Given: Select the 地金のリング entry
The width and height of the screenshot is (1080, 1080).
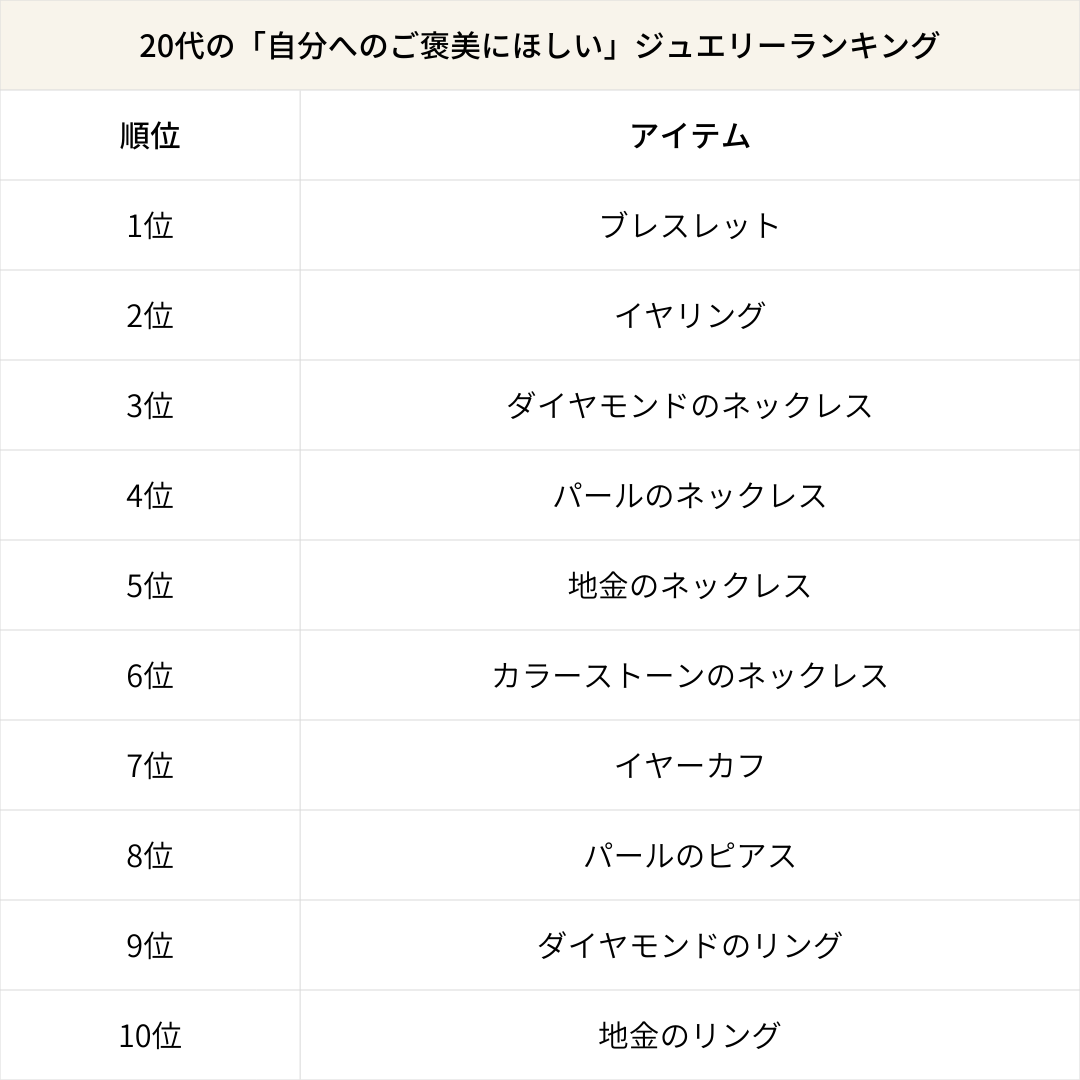Looking at the screenshot, I should point(690,1036).
